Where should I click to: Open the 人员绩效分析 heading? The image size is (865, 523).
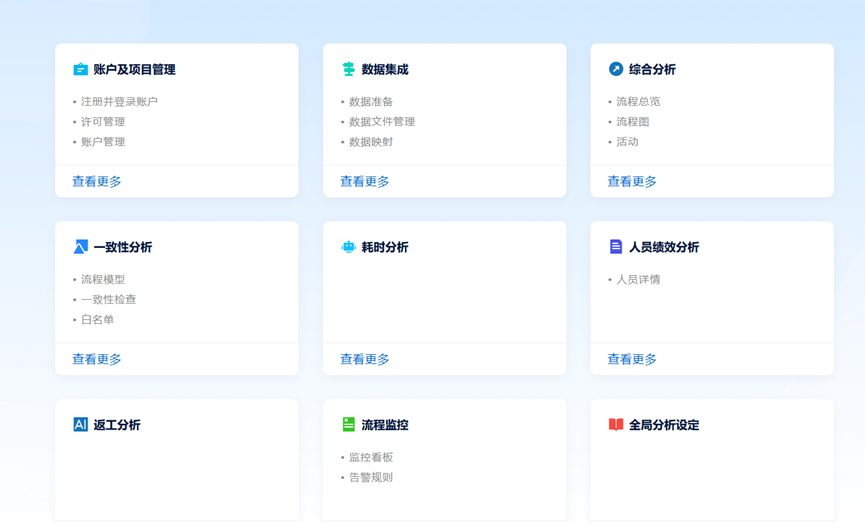(664, 247)
